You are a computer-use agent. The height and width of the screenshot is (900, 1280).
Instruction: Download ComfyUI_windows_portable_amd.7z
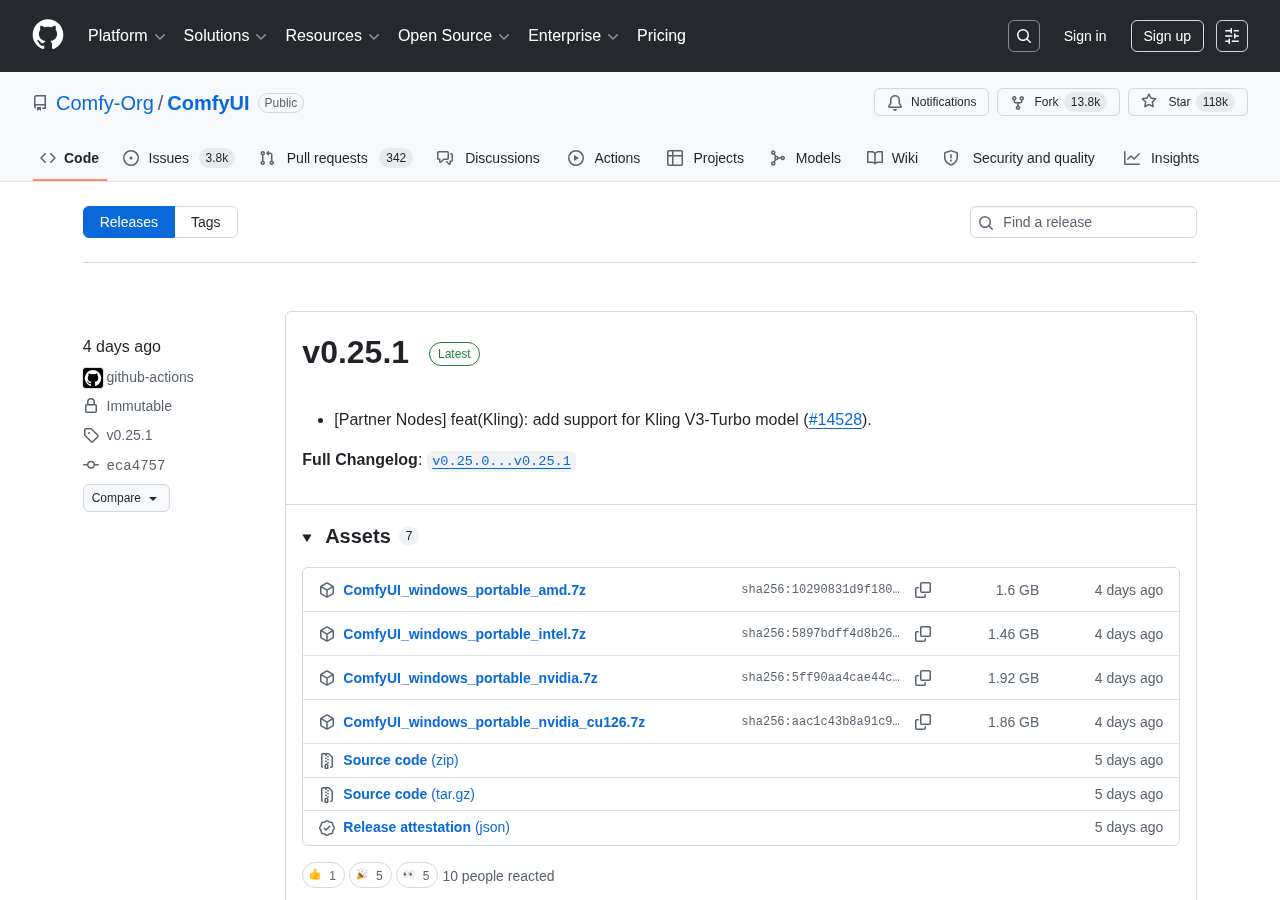point(464,590)
